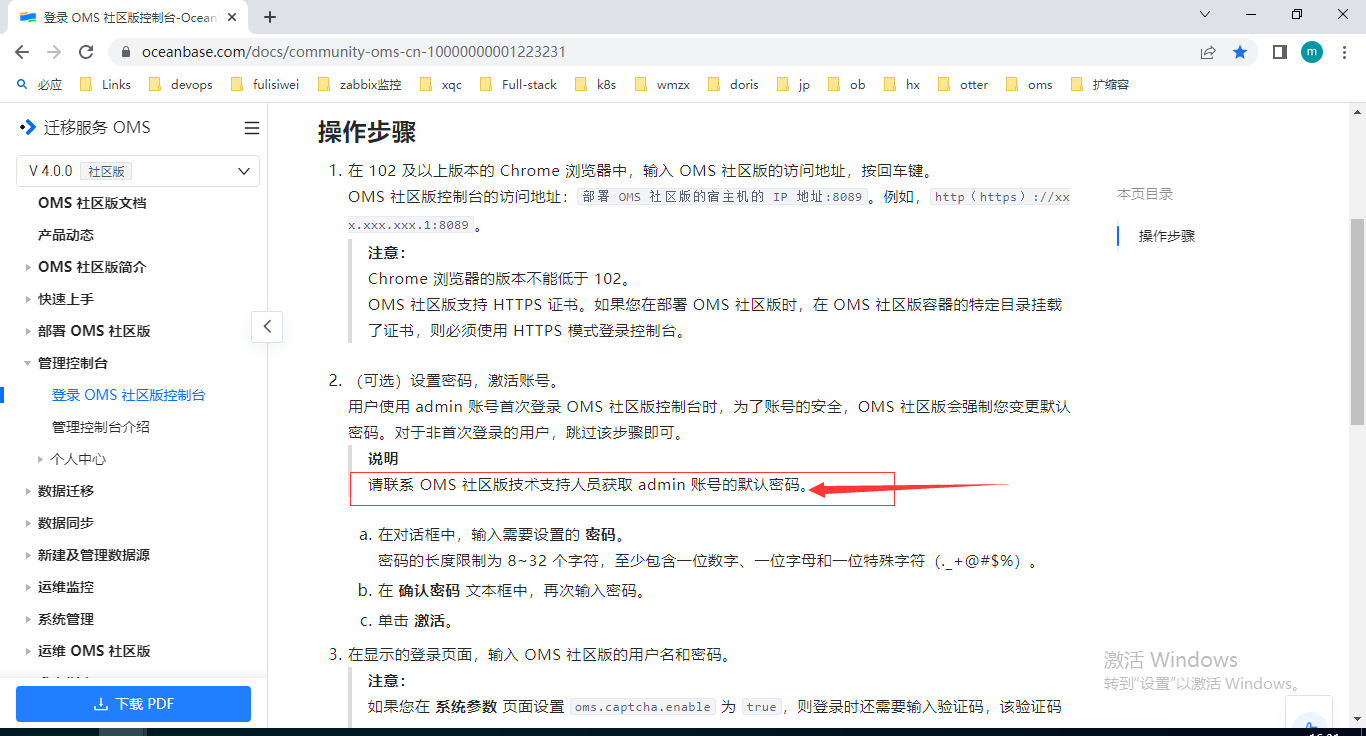Expand the 数据同步 section
Screen dimensions: 1366x736
[x=28, y=523]
